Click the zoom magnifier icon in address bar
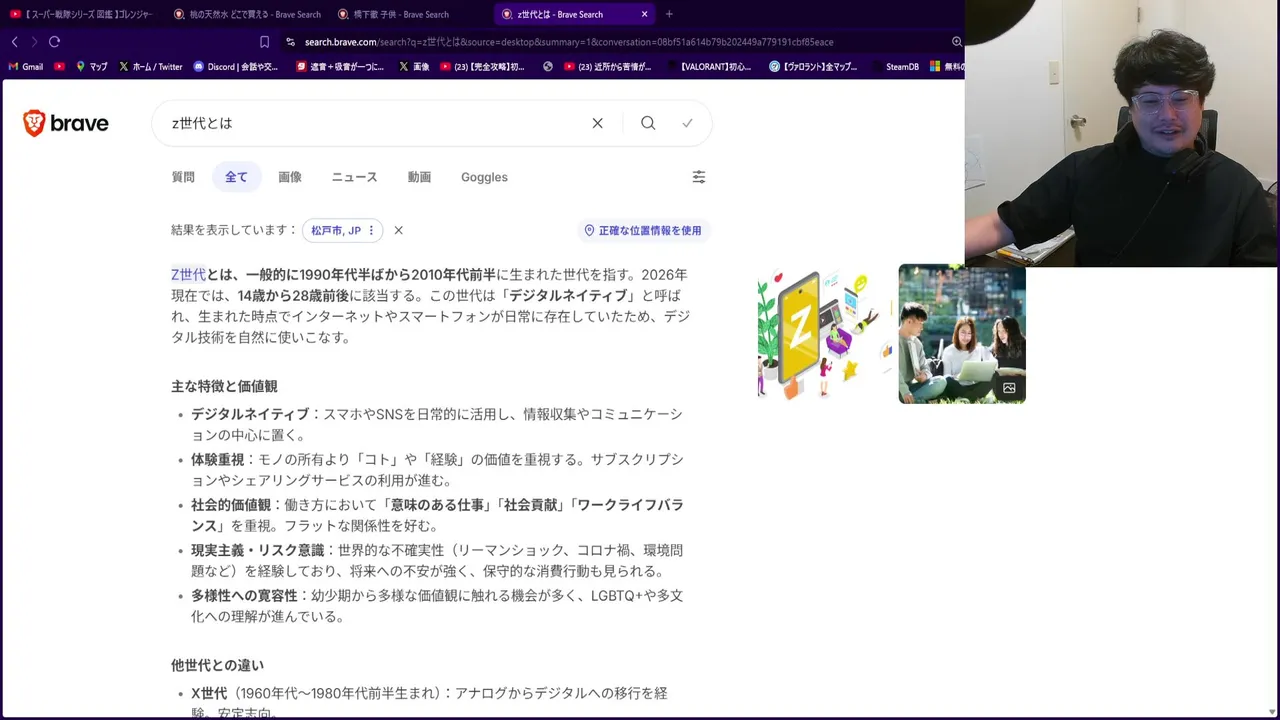The image size is (1280, 720). click(956, 42)
